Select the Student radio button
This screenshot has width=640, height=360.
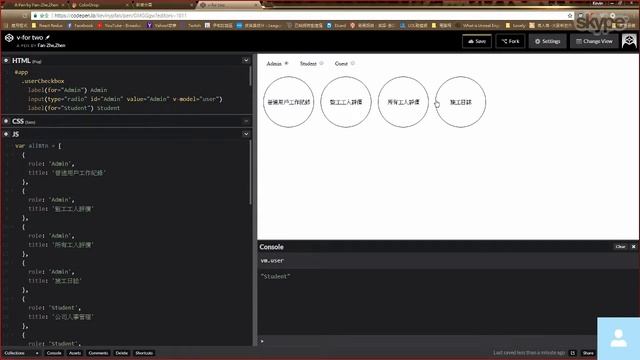pos(321,63)
